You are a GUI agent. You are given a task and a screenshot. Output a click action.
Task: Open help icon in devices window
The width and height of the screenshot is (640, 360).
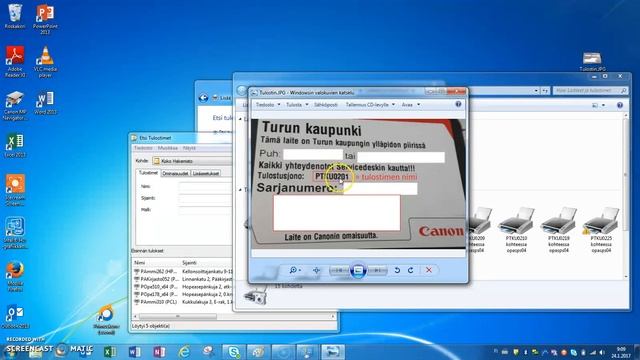[620, 105]
